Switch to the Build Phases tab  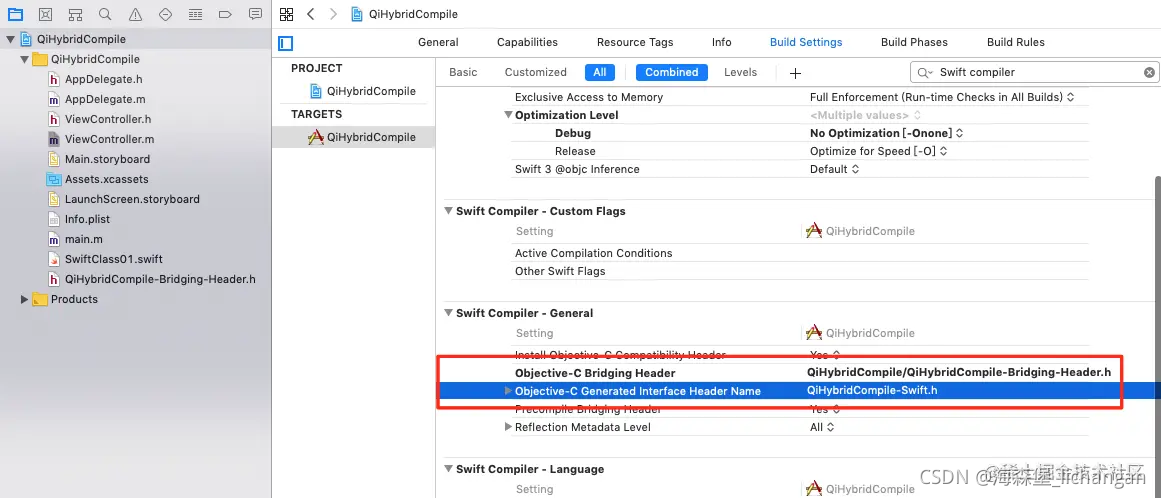pos(914,42)
